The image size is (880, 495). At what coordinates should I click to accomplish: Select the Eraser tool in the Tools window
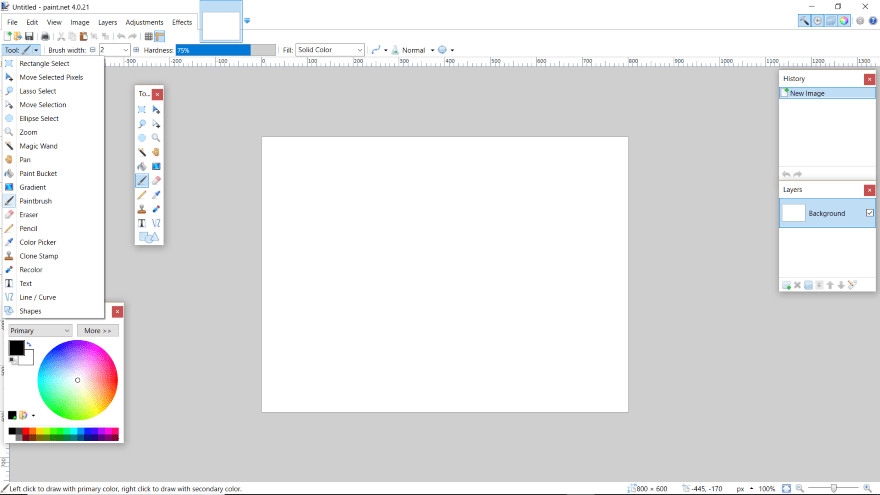click(x=156, y=180)
